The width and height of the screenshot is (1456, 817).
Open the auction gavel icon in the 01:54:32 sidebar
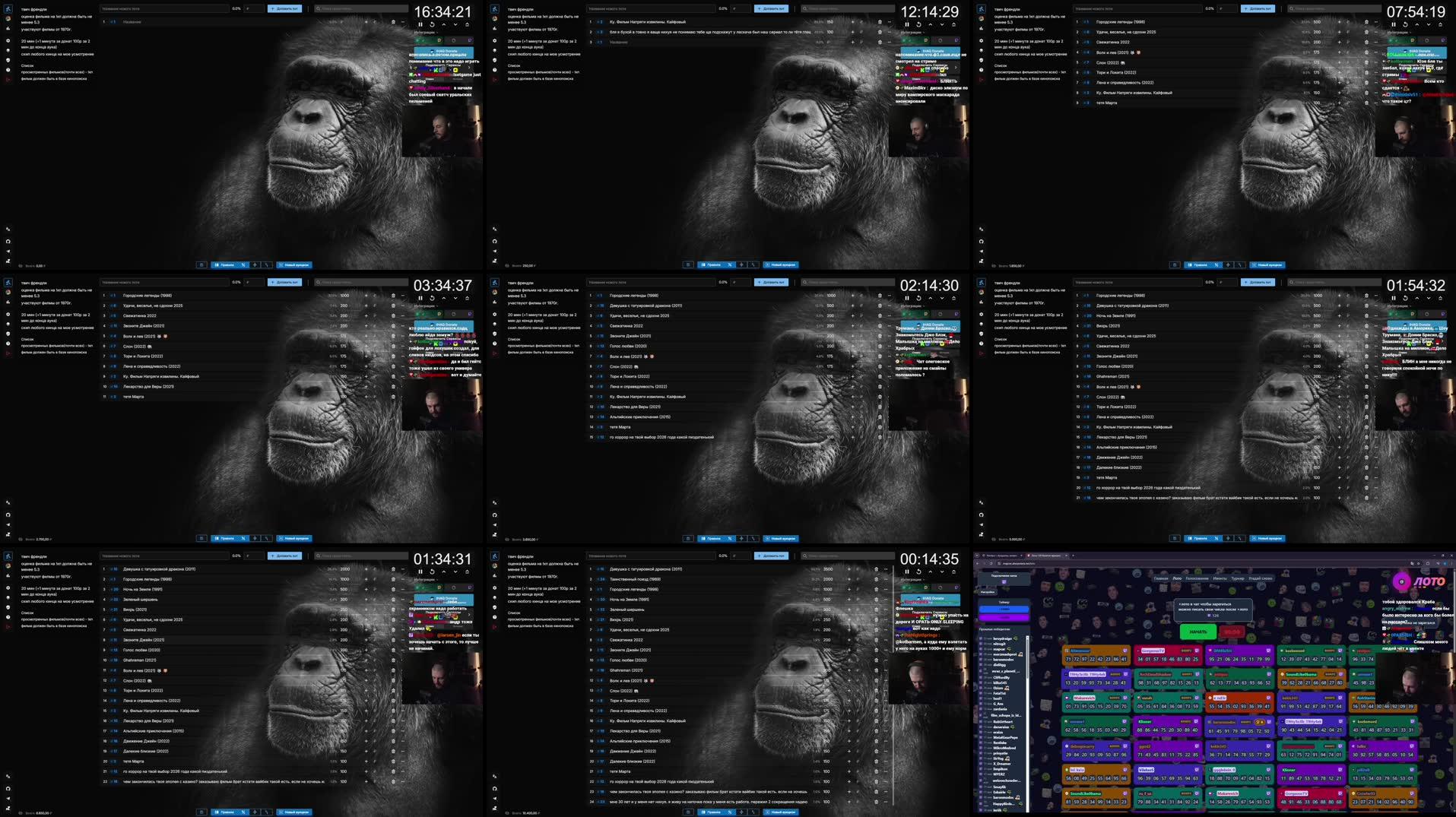tap(981, 283)
